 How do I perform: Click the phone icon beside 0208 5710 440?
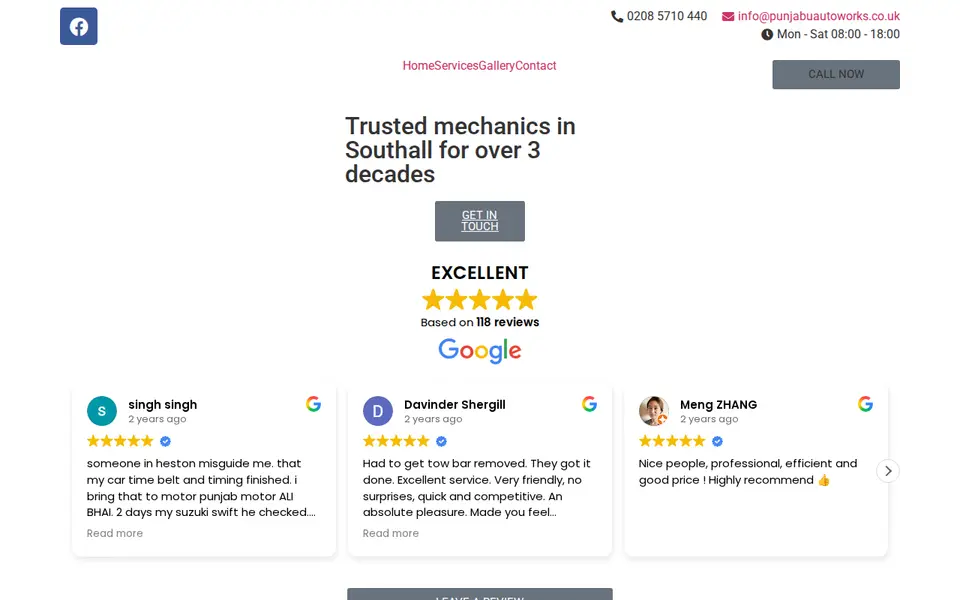[x=617, y=17]
